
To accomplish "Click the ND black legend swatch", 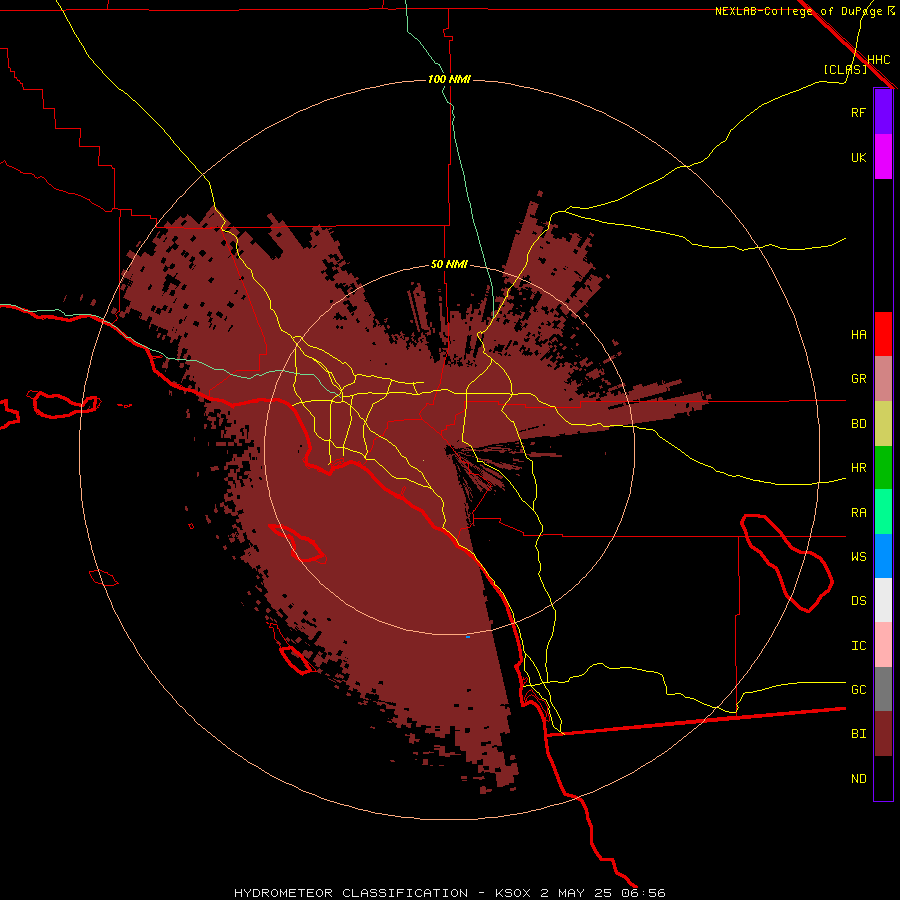I will (883, 778).
